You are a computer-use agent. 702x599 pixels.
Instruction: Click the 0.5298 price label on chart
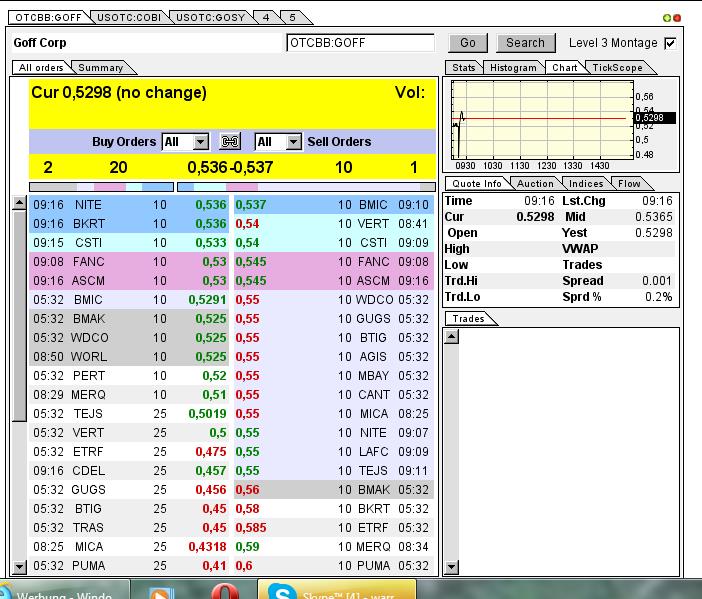[x=654, y=118]
